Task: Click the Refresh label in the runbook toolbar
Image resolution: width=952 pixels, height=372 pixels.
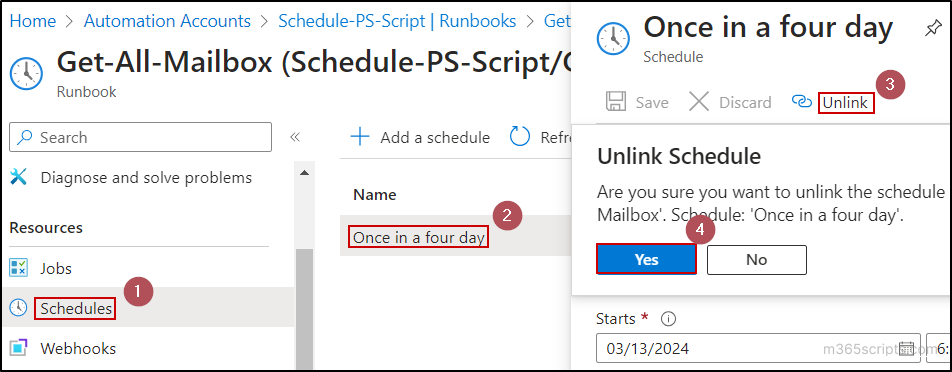Action: pos(556,138)
